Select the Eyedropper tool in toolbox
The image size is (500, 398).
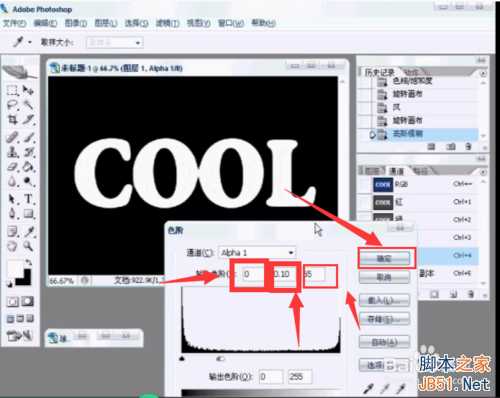tap(28, 231)
